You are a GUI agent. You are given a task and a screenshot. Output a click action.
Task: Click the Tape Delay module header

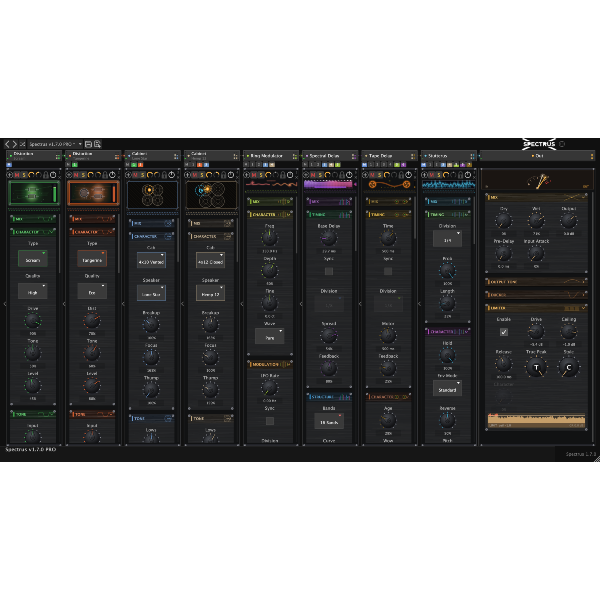(x=389, y=156)
